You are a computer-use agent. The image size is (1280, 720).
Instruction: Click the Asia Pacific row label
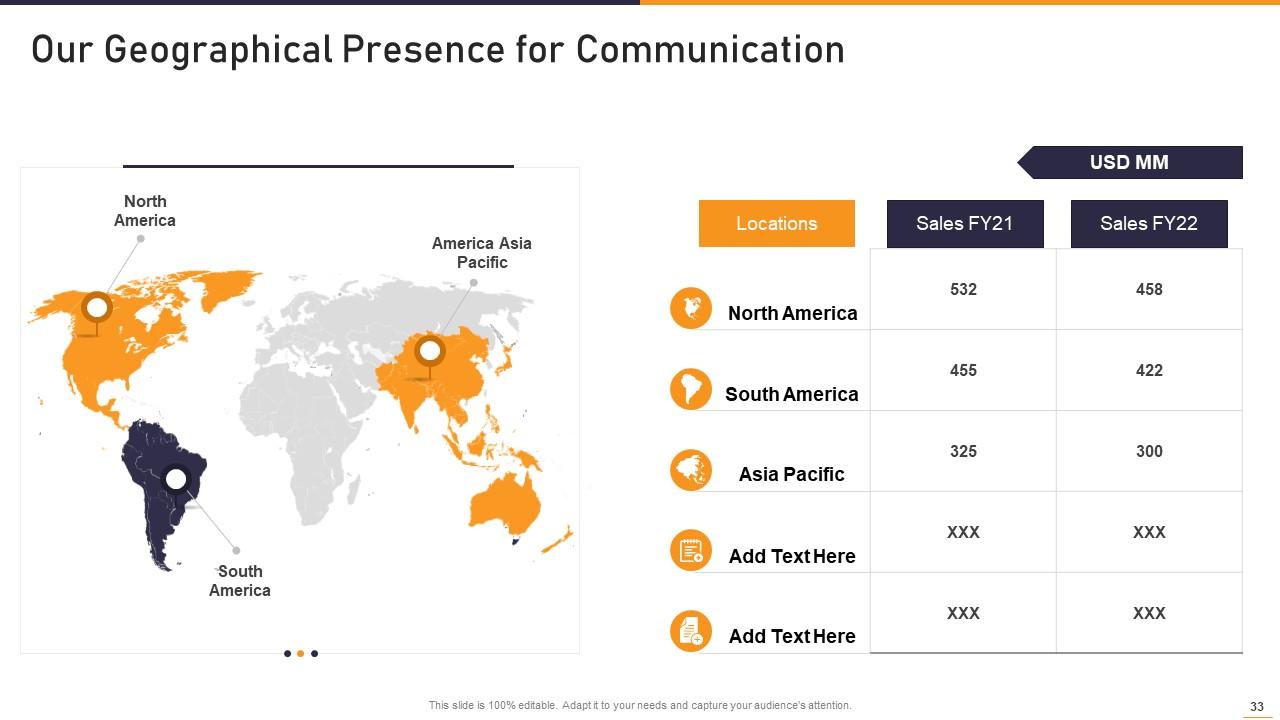[x=792, y=474]
